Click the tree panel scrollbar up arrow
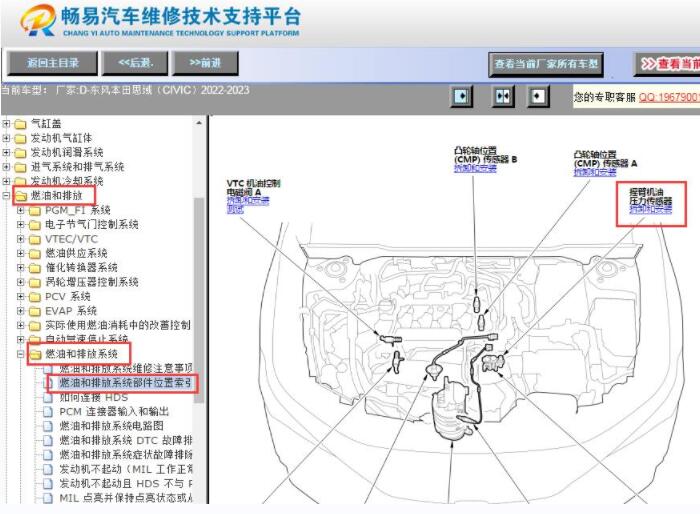This screenshot has width=700, height=514. point(199,123)
